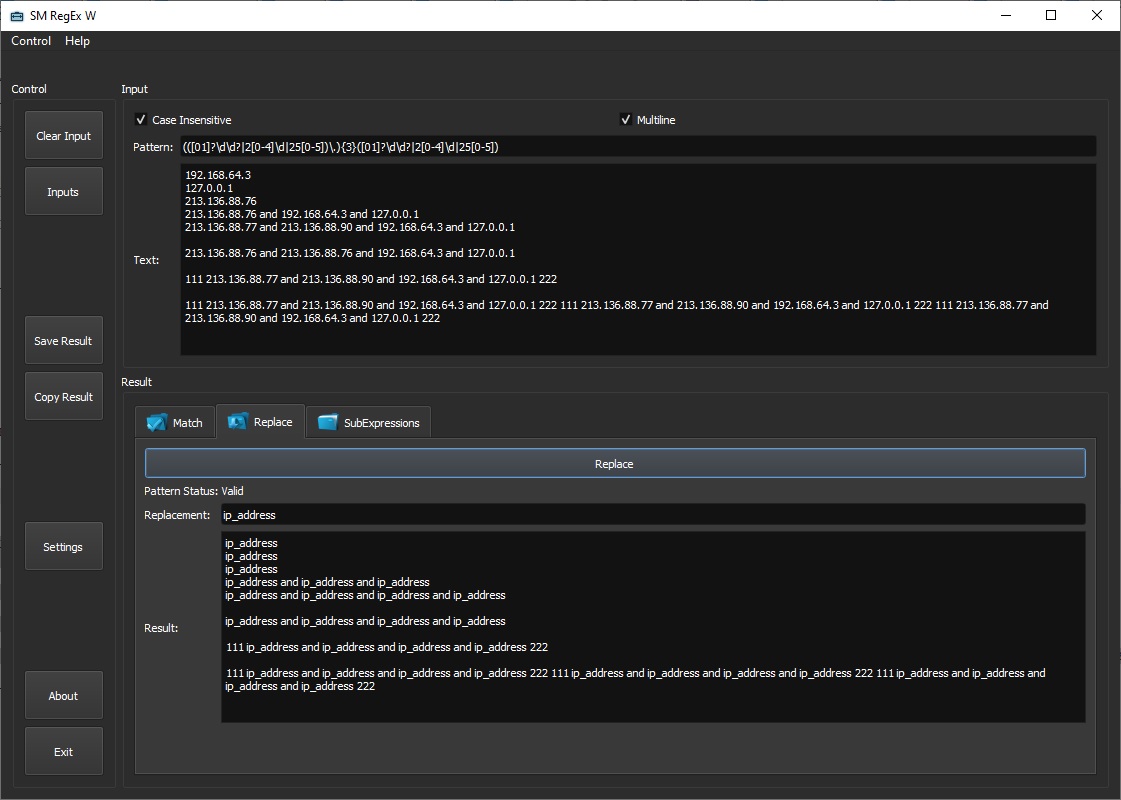Click the SubExpressions tab icon
Screen dimensions: 1121x800
pos(327,423)
